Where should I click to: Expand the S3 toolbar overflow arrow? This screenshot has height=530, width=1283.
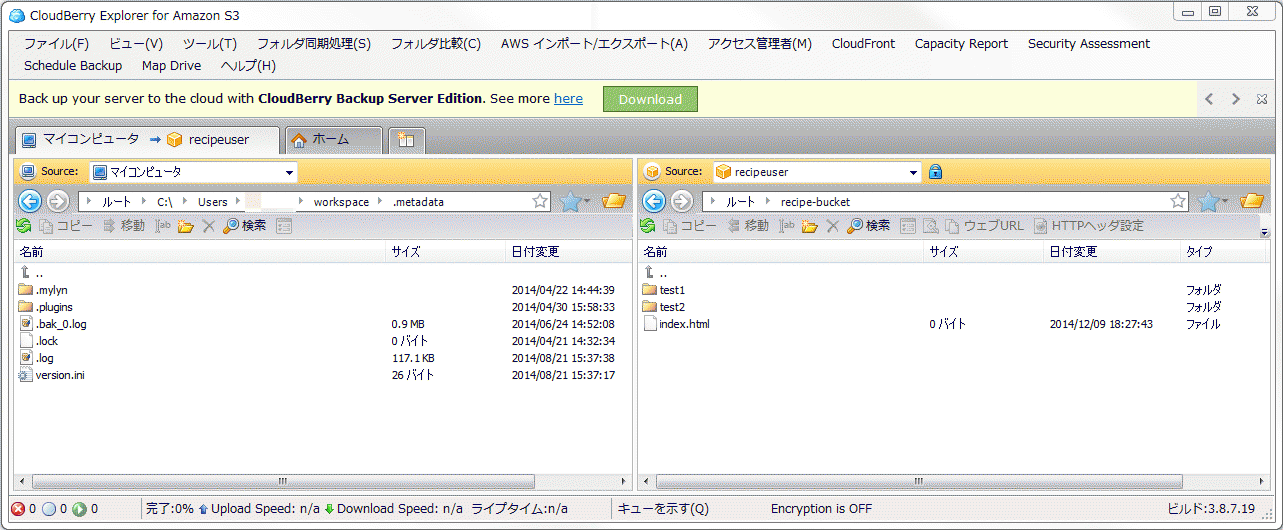(1264, 232)
